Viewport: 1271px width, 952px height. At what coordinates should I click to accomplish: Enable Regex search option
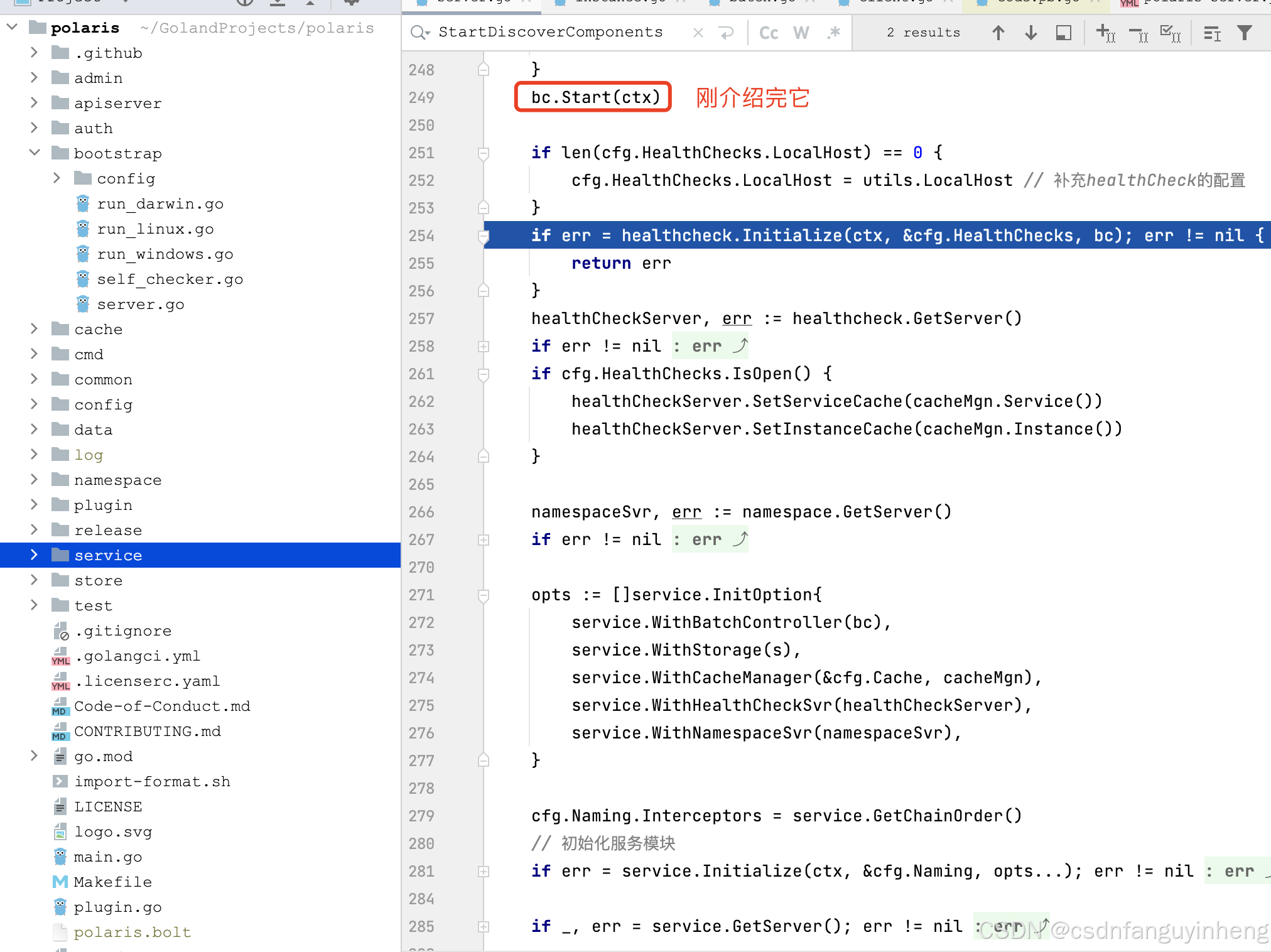pyautogui.click(x=834, y=33)
